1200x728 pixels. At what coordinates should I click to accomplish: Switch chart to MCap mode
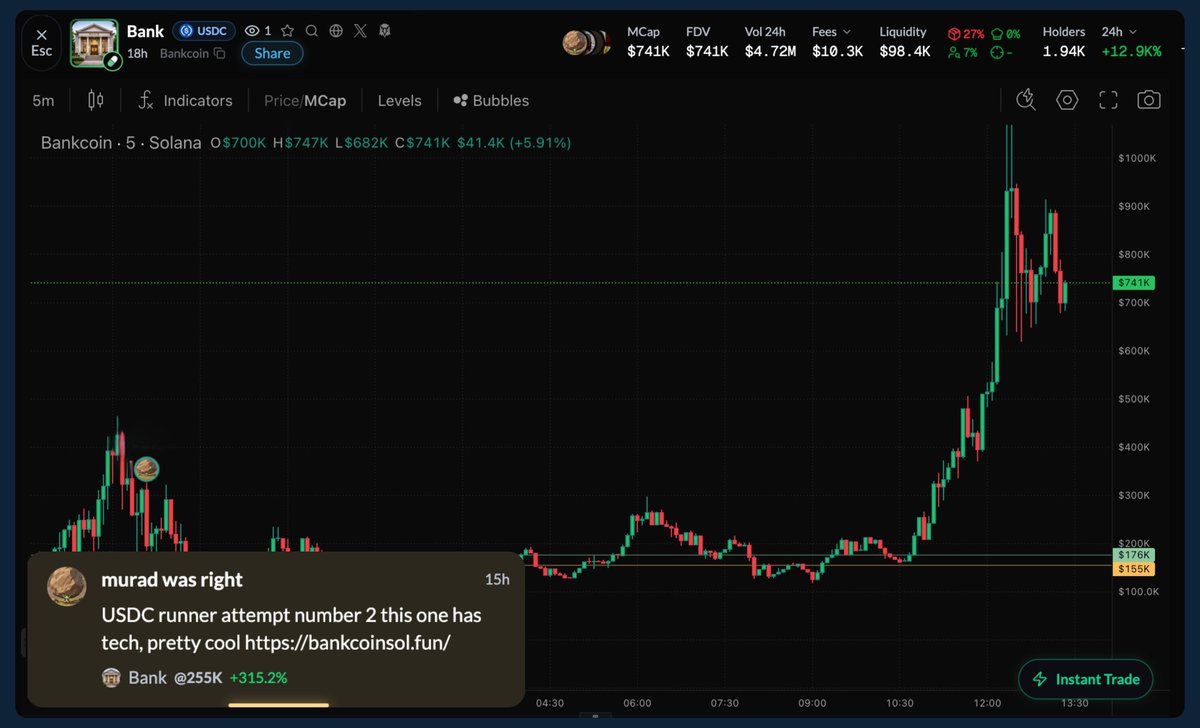324,100
